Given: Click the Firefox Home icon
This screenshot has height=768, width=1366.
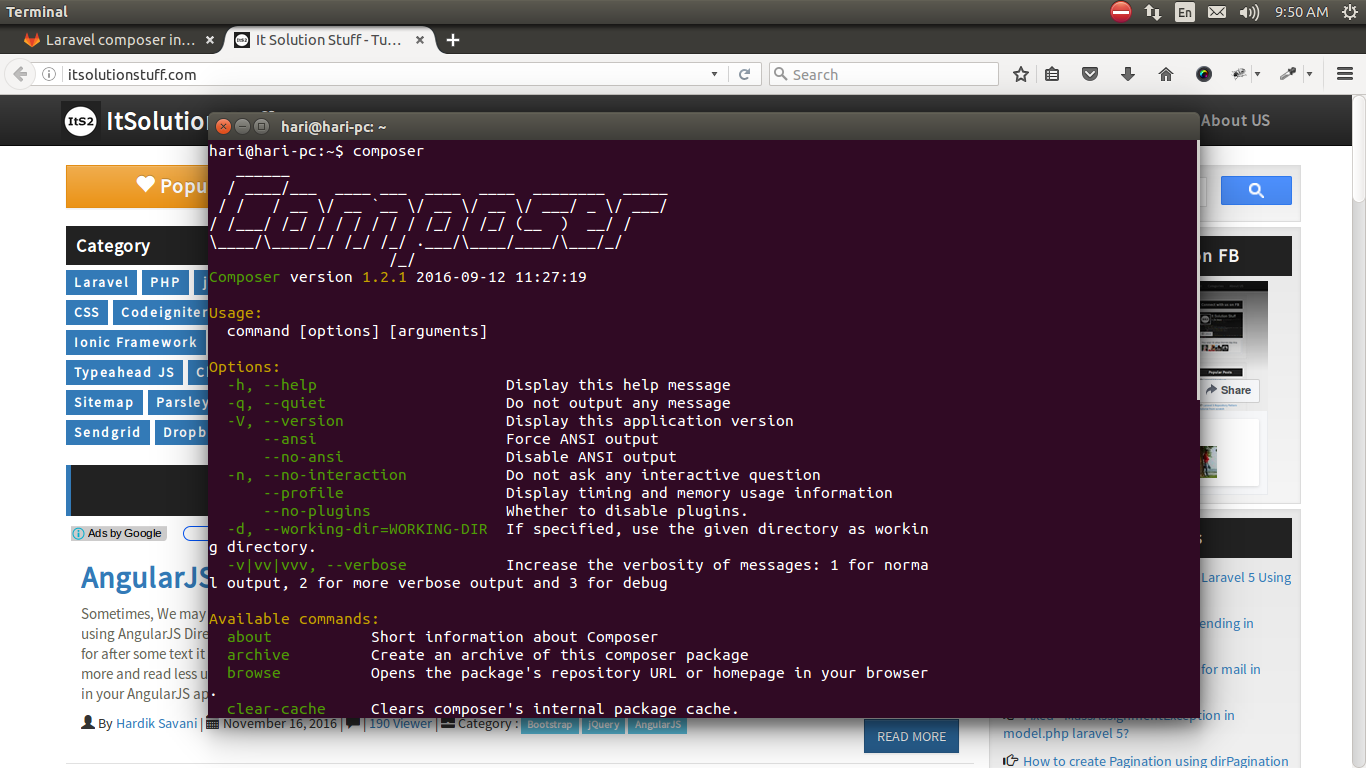Looking at the screenshot, I should 1166,73.
